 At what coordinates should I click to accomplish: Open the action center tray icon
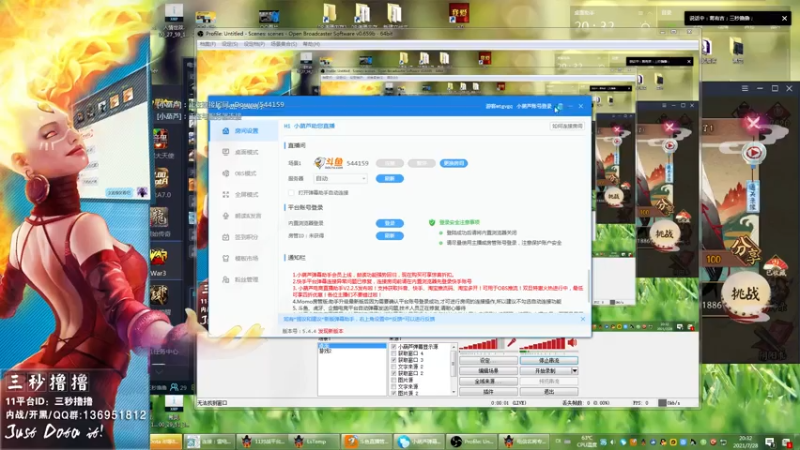click(x=769, y=442)
